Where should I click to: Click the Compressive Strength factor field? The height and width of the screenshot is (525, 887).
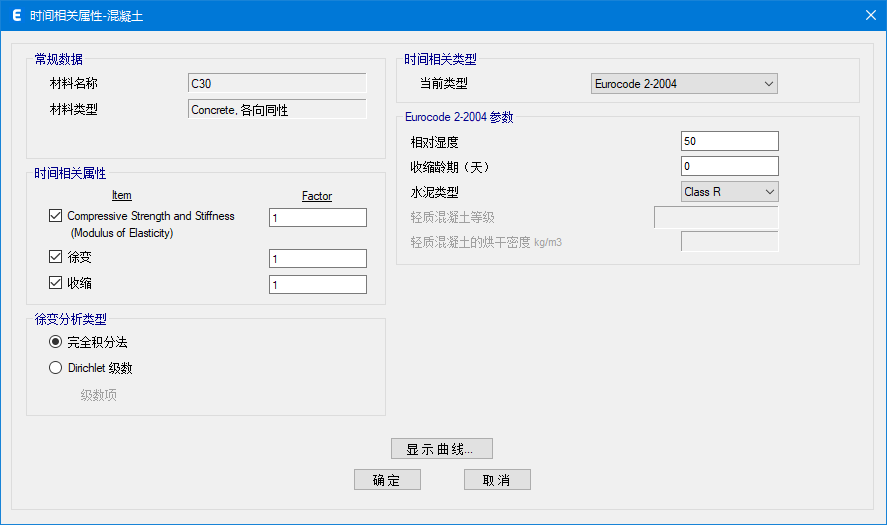(317, 217)
